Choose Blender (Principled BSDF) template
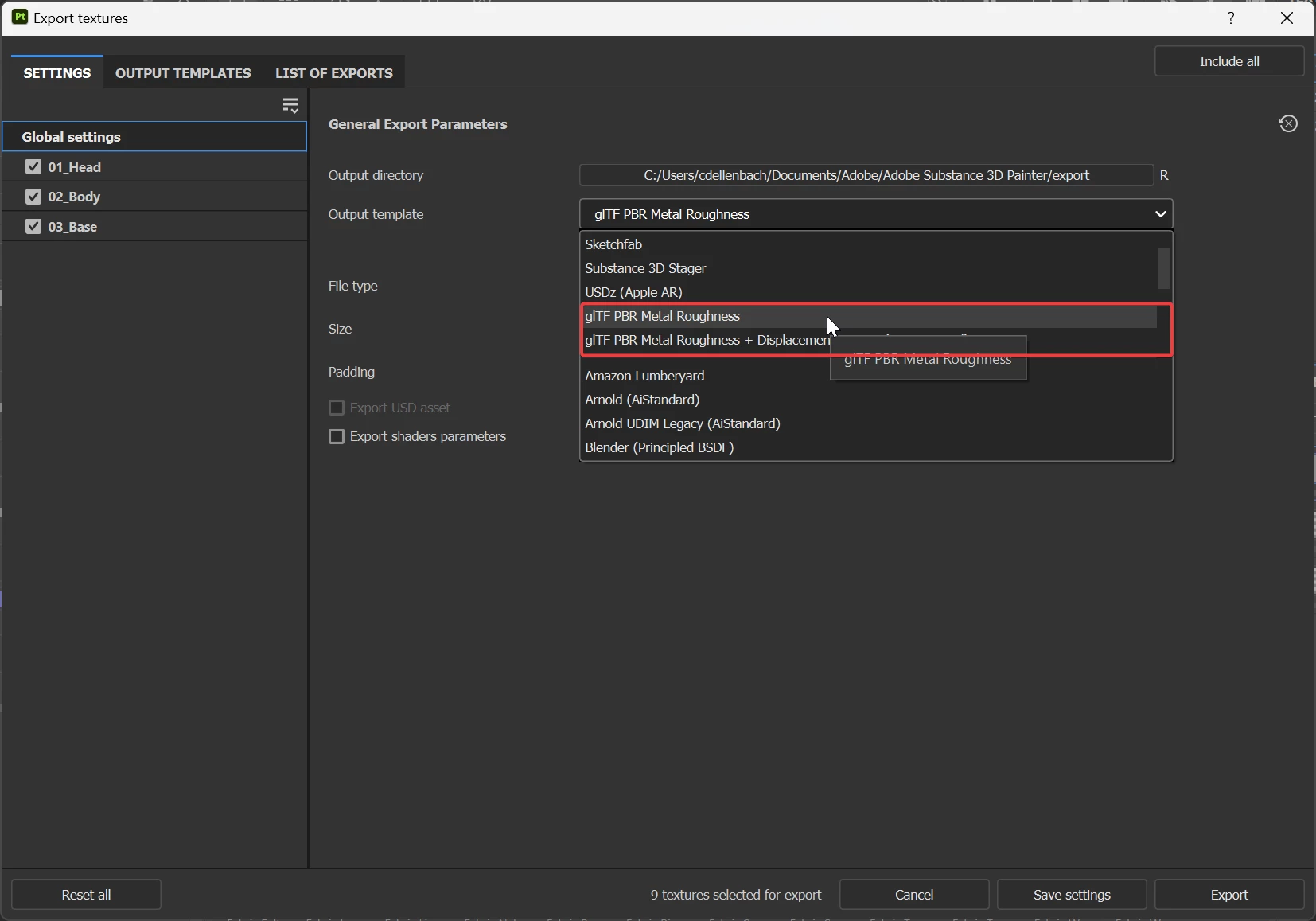Viewport: 1316px width, 921px height. [x=869, y=447]
